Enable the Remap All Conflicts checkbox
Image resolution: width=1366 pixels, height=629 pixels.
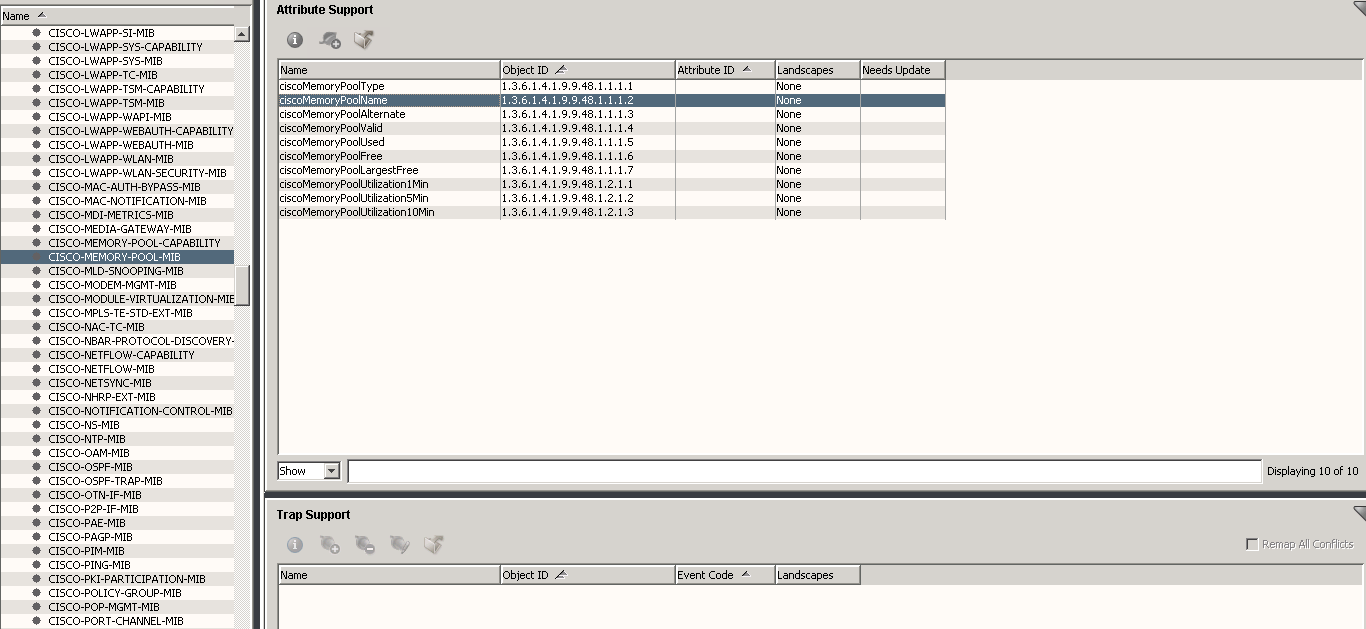[1252, 545]
